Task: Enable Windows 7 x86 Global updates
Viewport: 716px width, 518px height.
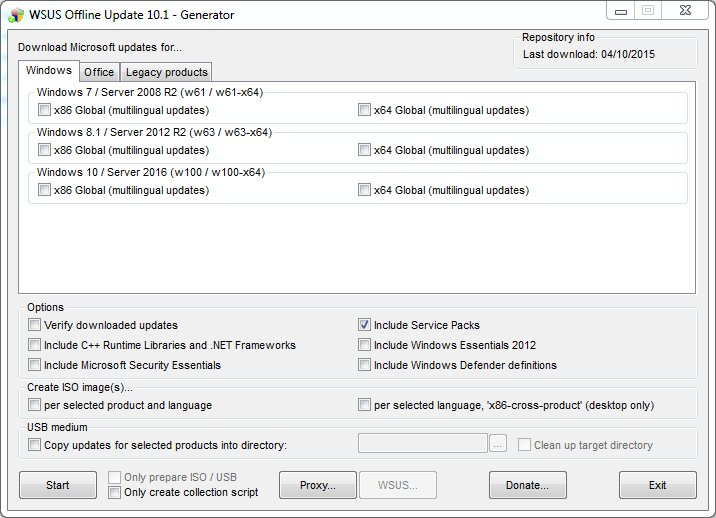Action: coord(44,110)
